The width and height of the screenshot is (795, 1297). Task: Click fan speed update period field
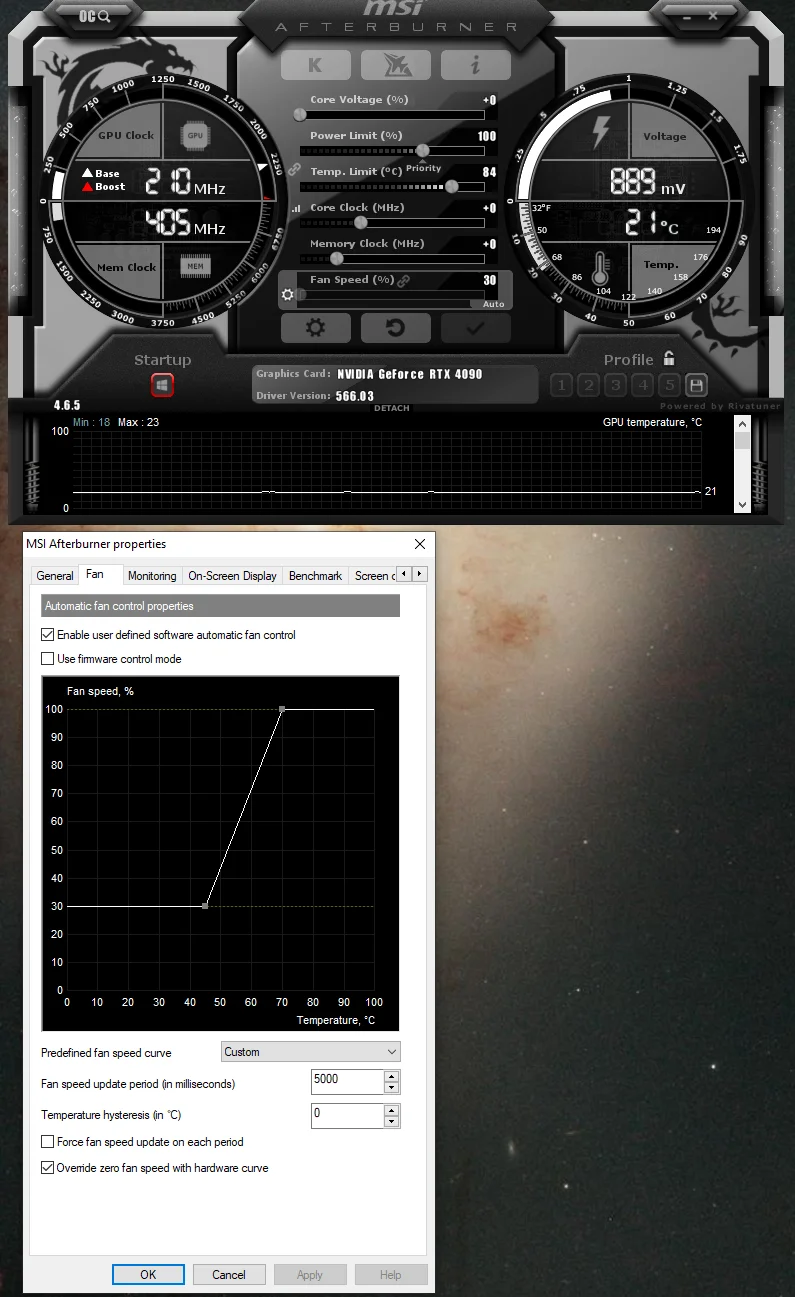(x=347, y=1081)
